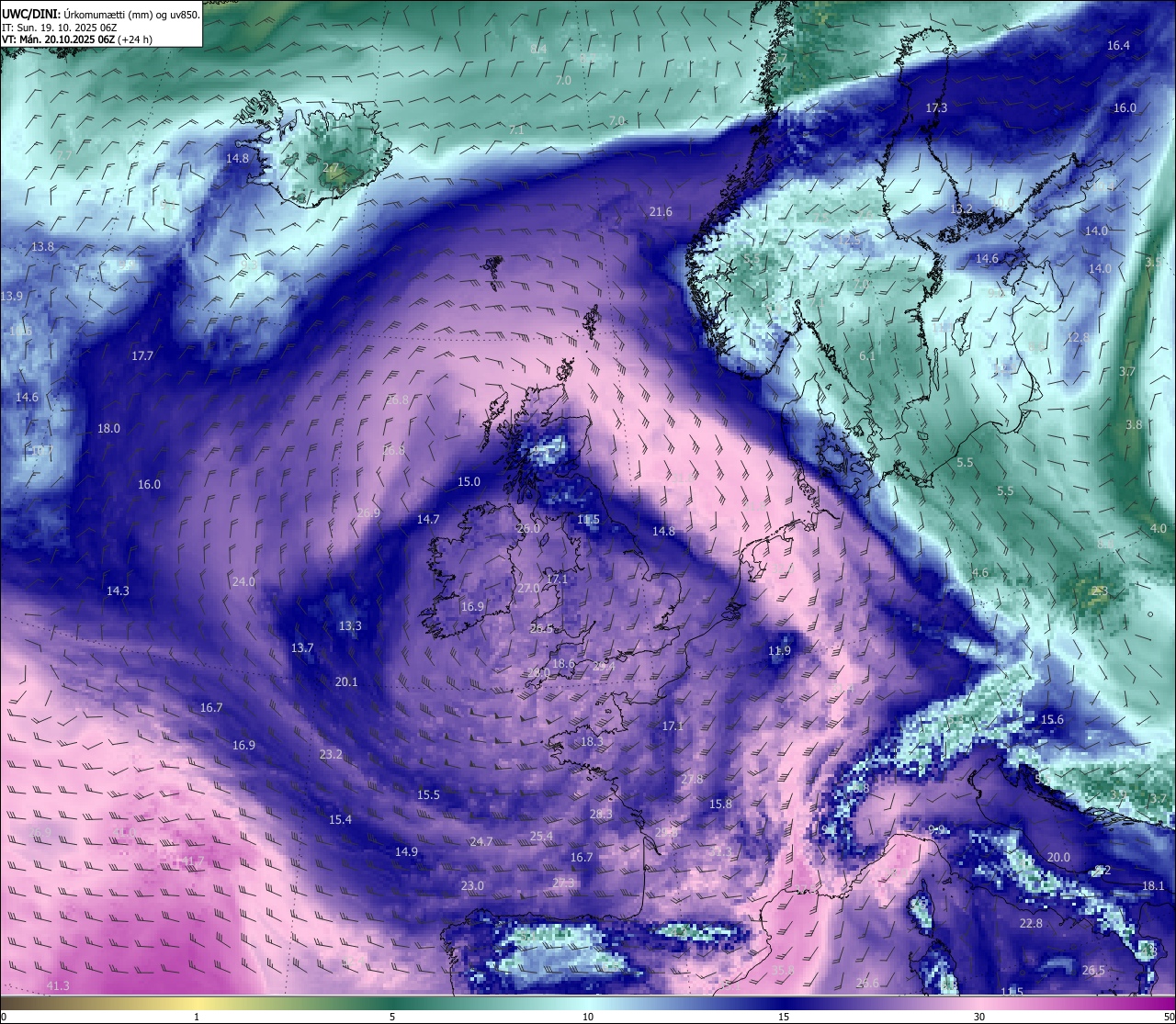Click the 18.1 value at the right edge
The height and width of the screenshot is (1024, 1176).
tap(1153, 885)
